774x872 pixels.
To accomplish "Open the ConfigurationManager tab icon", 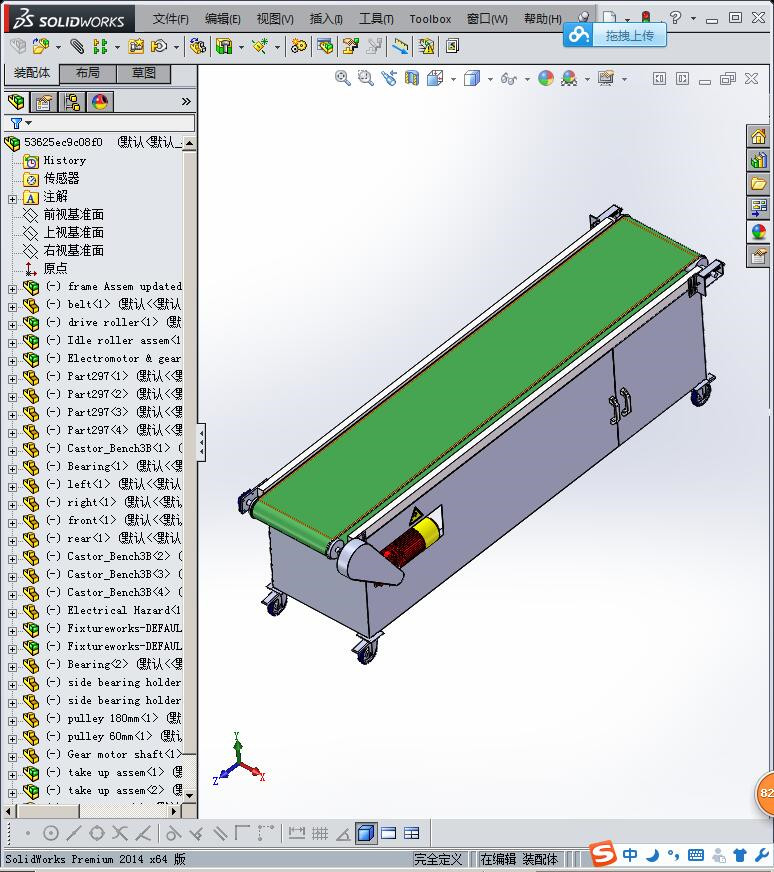I will 72,102.
